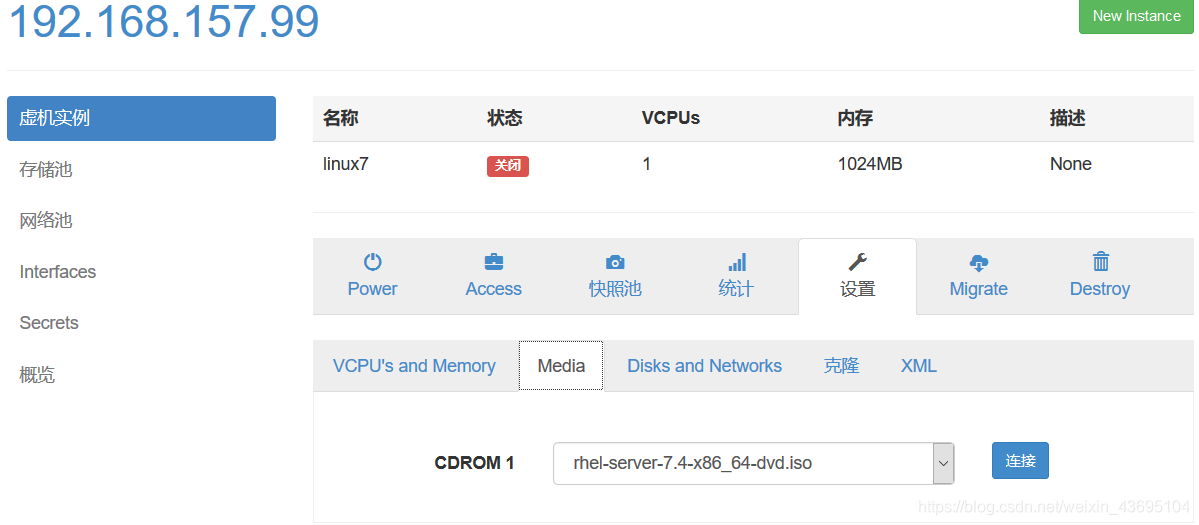Switch to Disks and Networks tab
This screenshot has height=525, width=1199.
[704, 366]
